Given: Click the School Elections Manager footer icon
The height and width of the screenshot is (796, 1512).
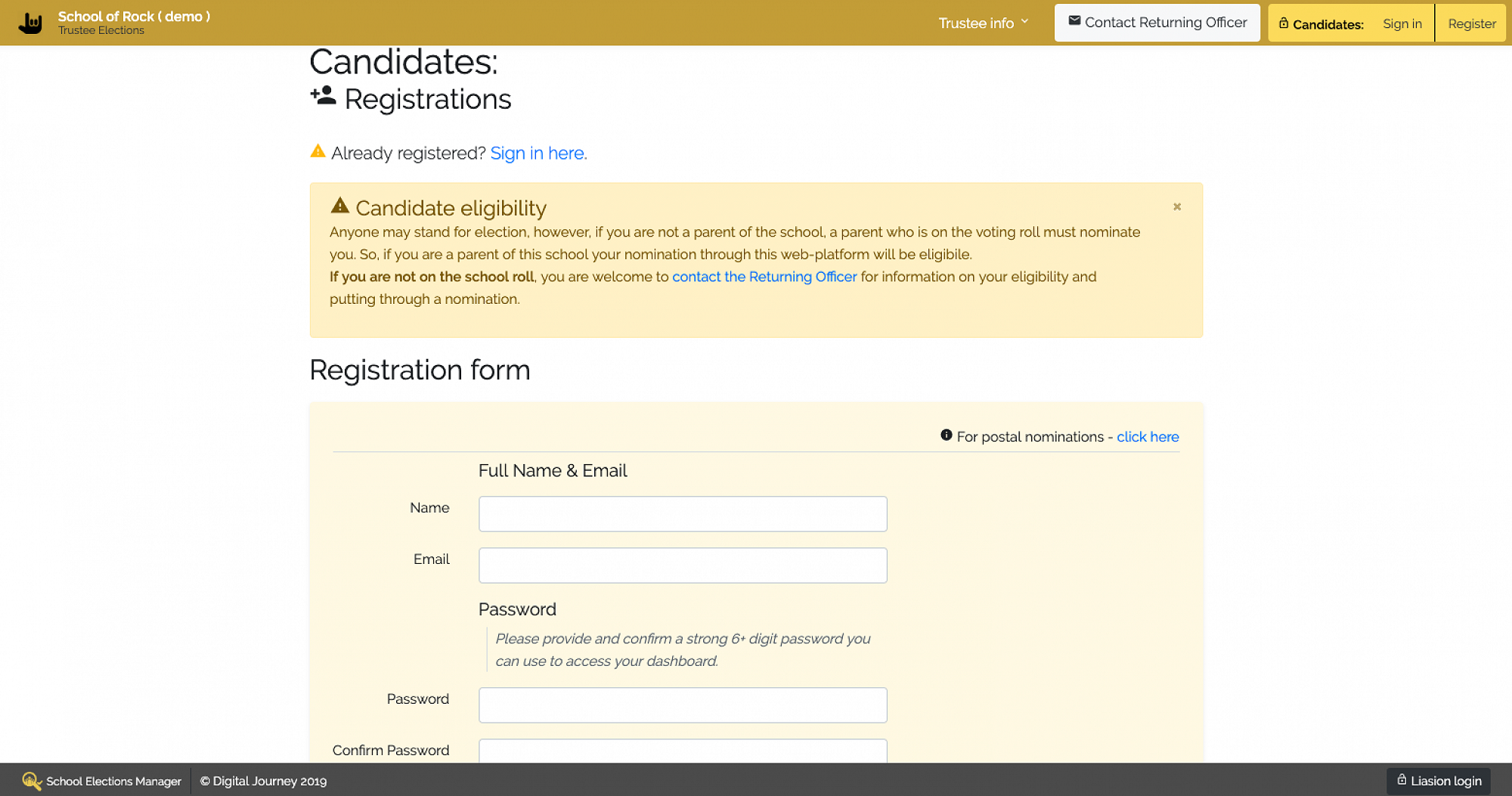Looking at the screenshot, I should point(31,781).
